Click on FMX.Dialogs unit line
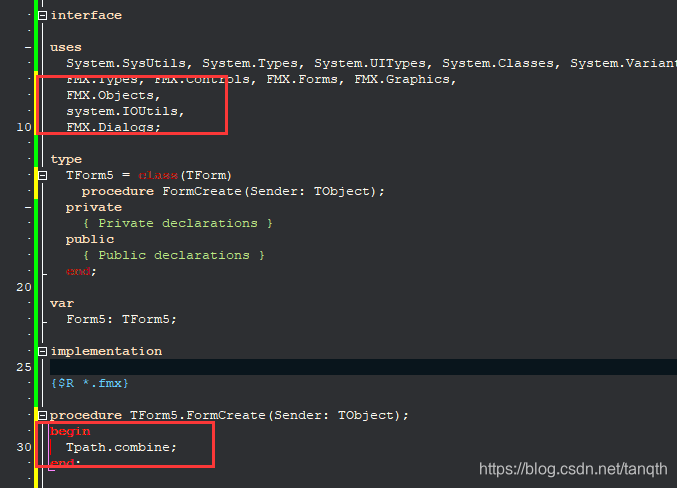 coord(113,127)
